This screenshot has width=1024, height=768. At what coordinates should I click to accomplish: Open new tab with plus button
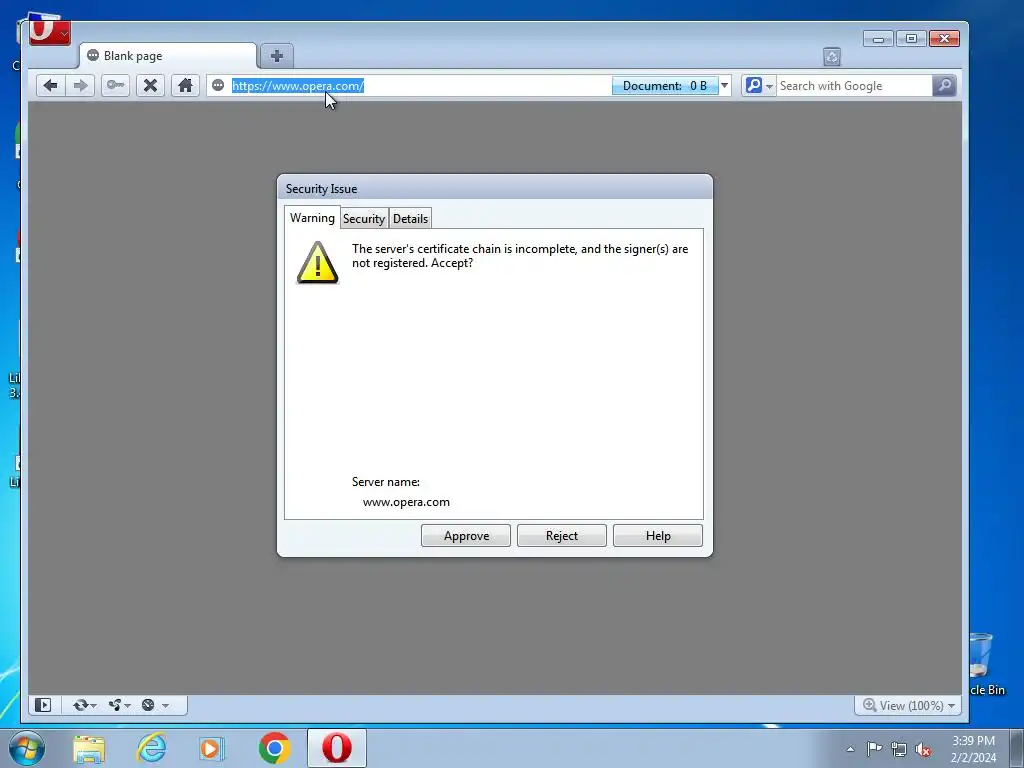coord(277,56)
